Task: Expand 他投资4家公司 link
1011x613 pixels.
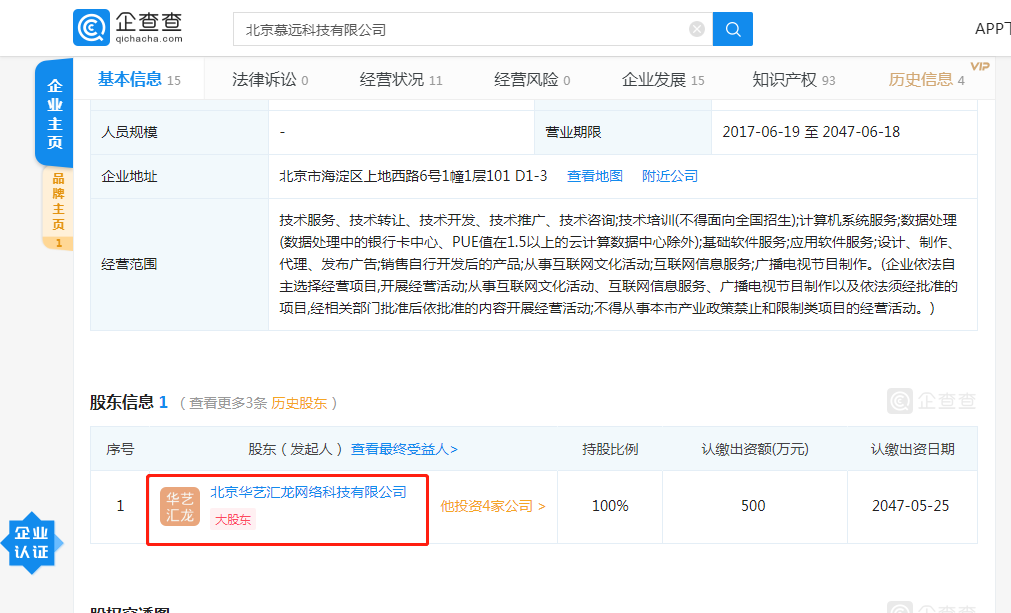Action: tap(493, 506)
